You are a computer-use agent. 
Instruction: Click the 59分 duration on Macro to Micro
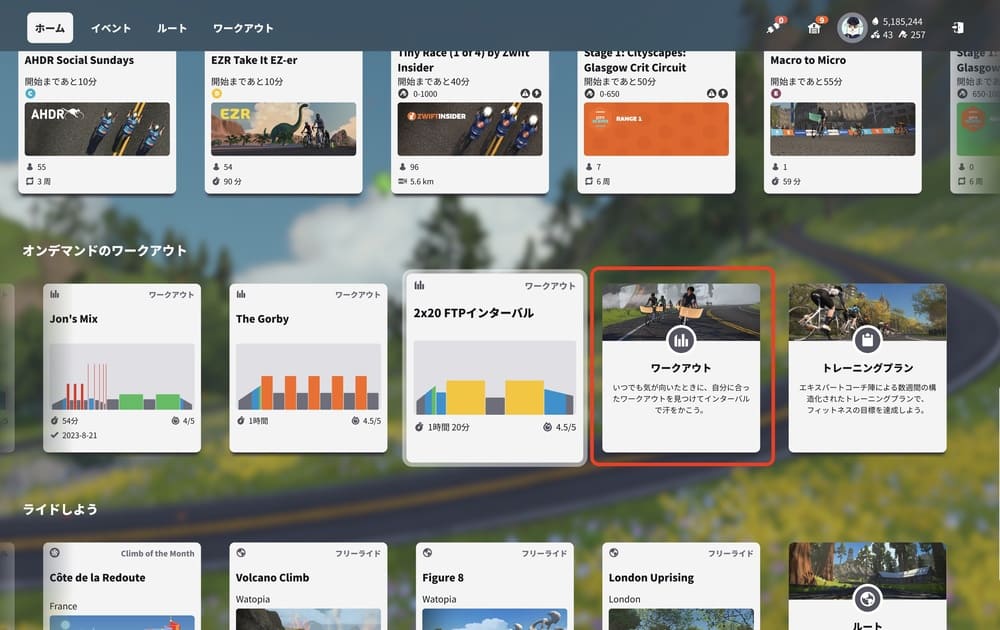(791, 182)
